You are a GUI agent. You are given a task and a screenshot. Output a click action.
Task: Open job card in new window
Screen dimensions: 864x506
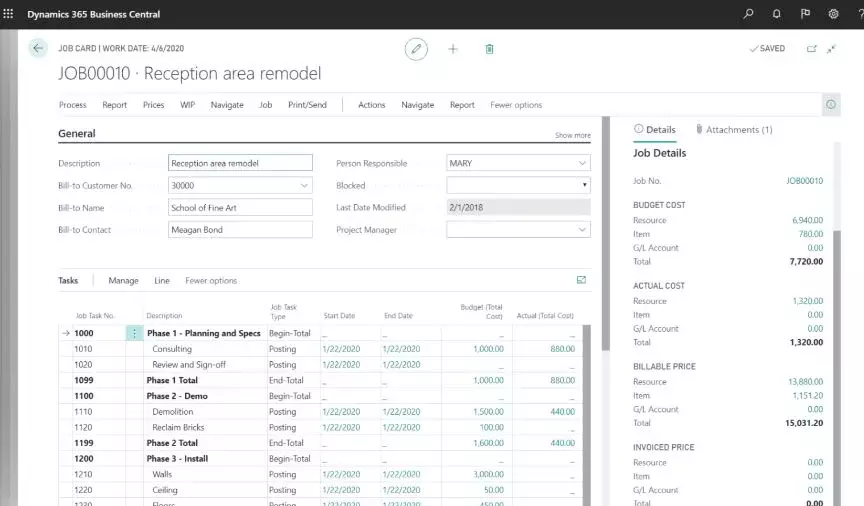point(811,48)
